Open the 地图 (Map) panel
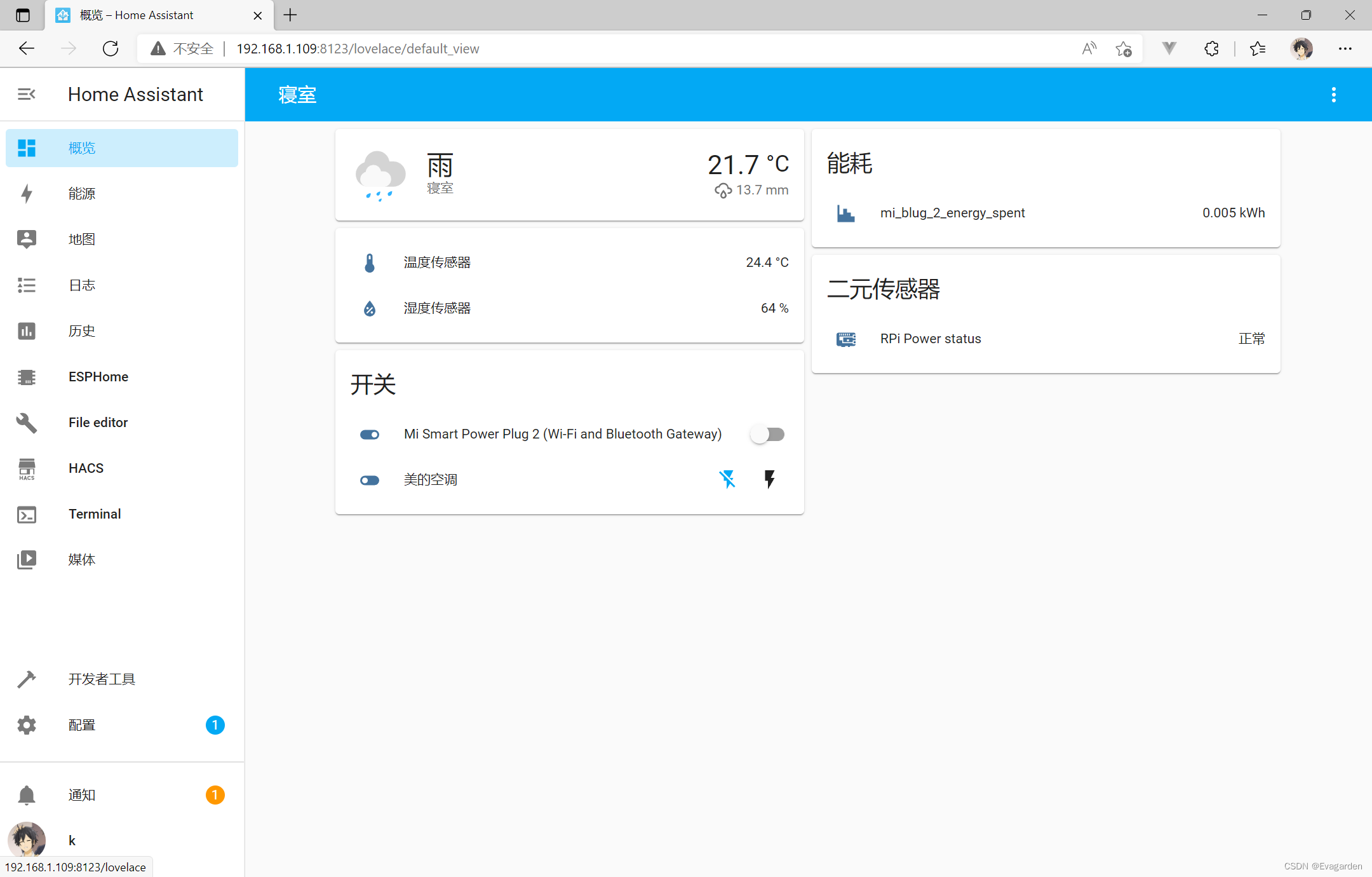This screenshot has width=1372, height=877. pos(82,239)
